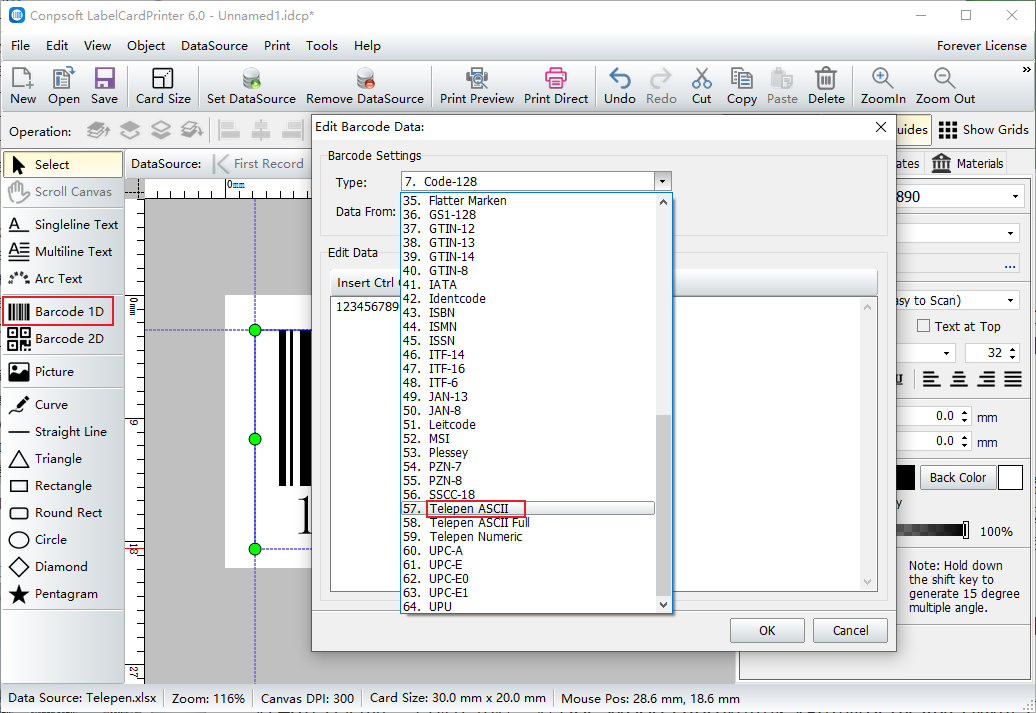Click scroll-up arrow of type list
This screenshot has width=1036, height=713.
(x=663, y=202)
